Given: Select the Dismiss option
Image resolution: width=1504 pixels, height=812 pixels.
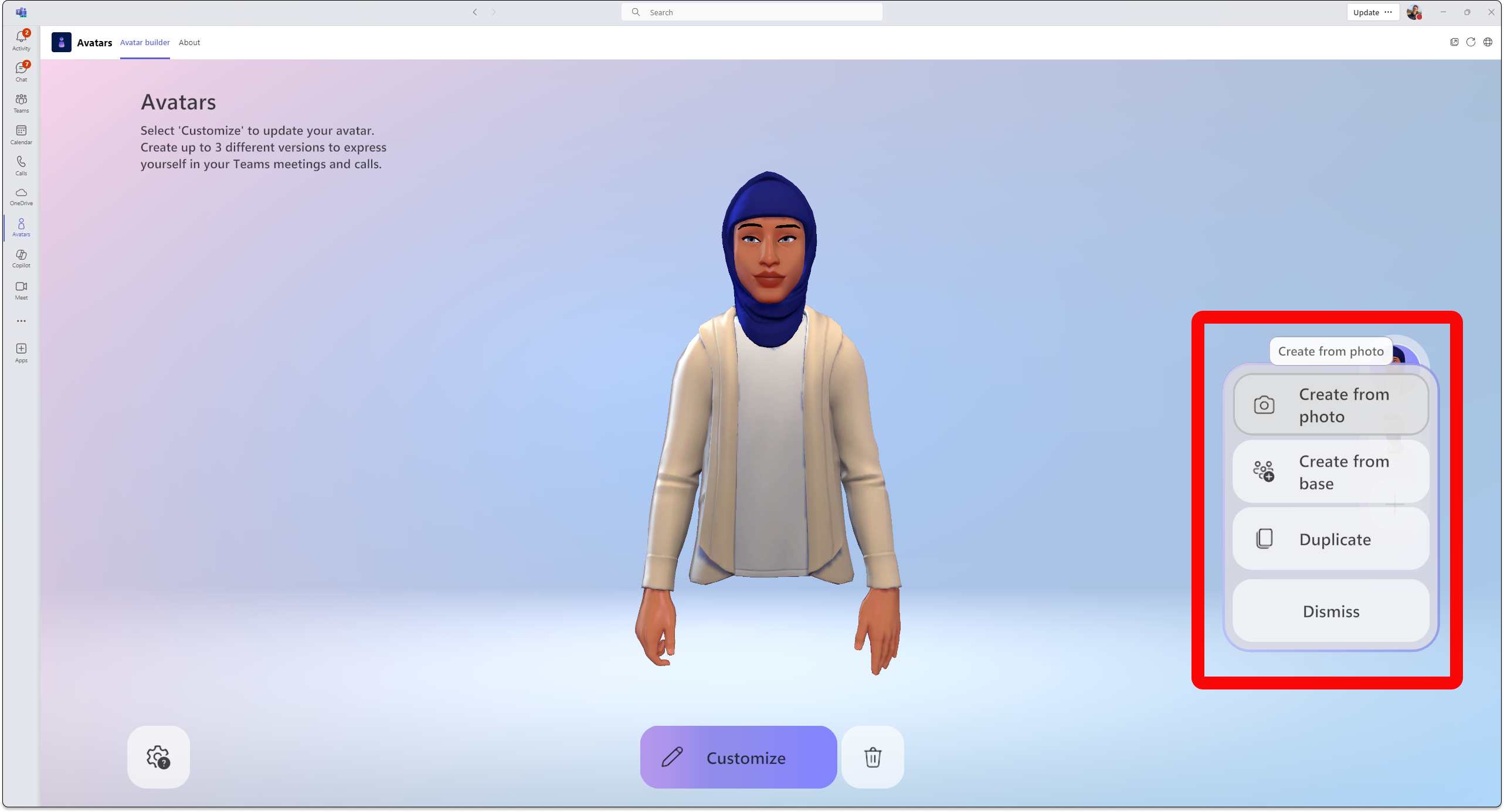Looking at the screenshot, I should [1330, 611].
